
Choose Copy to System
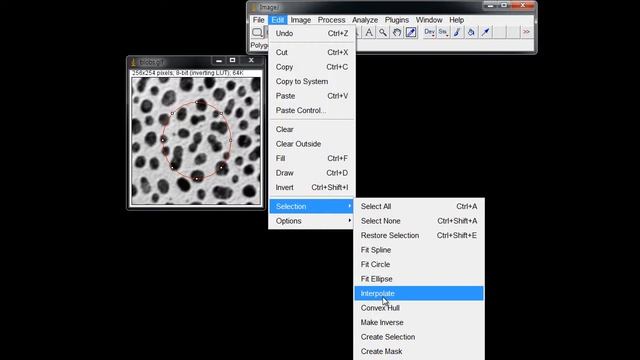[311, 81]
